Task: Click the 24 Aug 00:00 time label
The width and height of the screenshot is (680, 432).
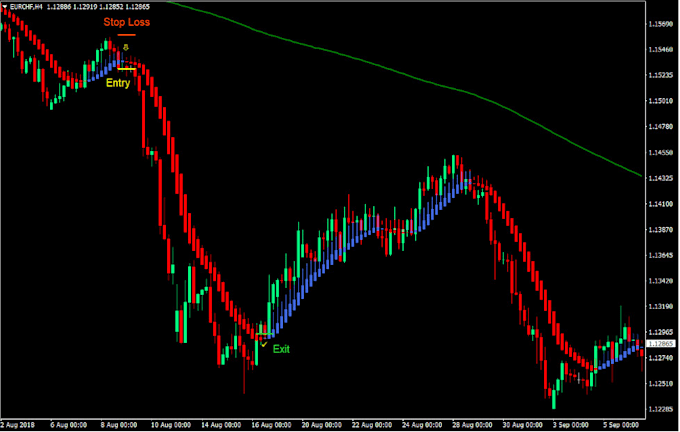Action: (422, 425)
